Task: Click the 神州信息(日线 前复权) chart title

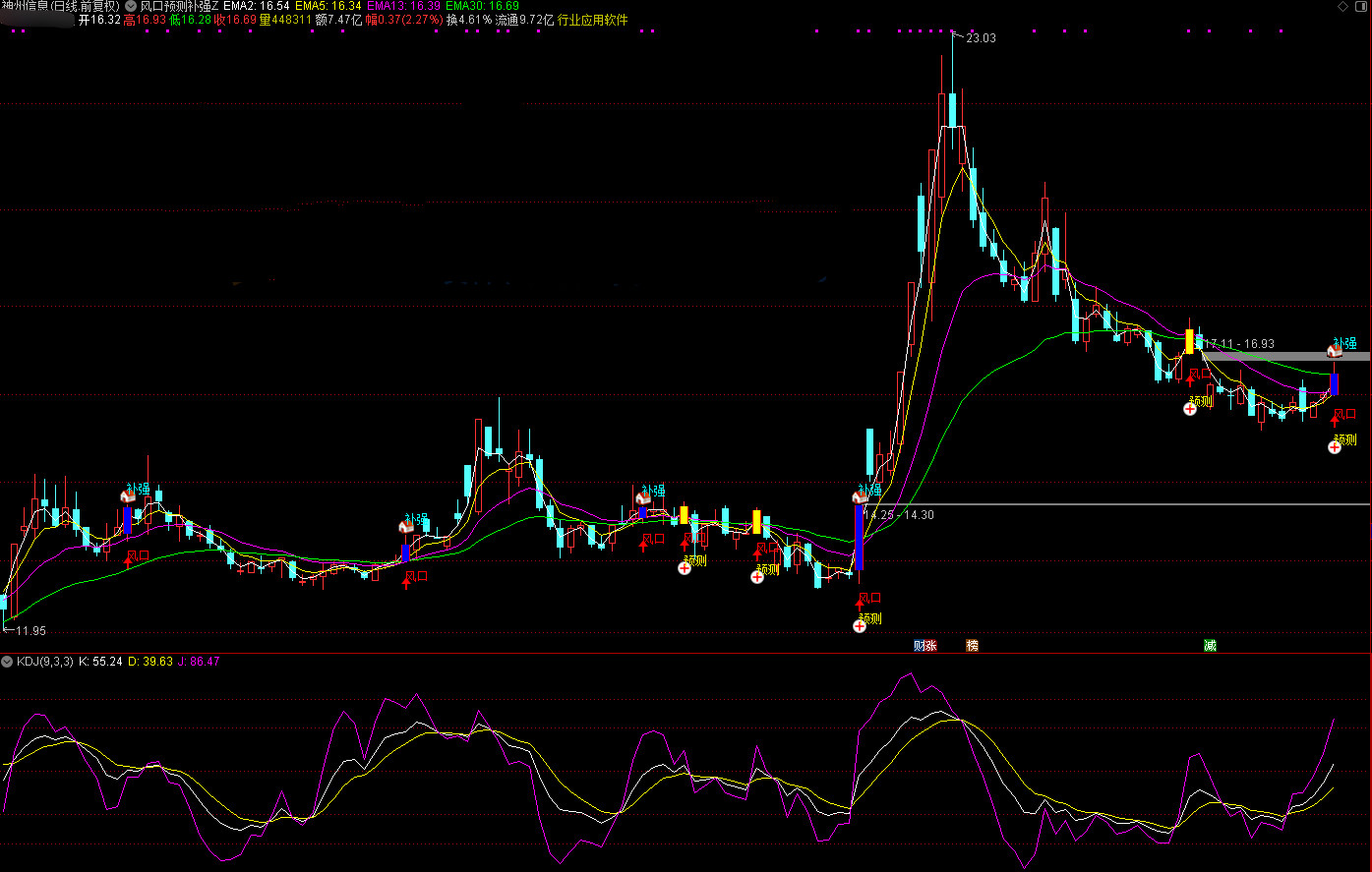Action: click(x=61, y=6)
